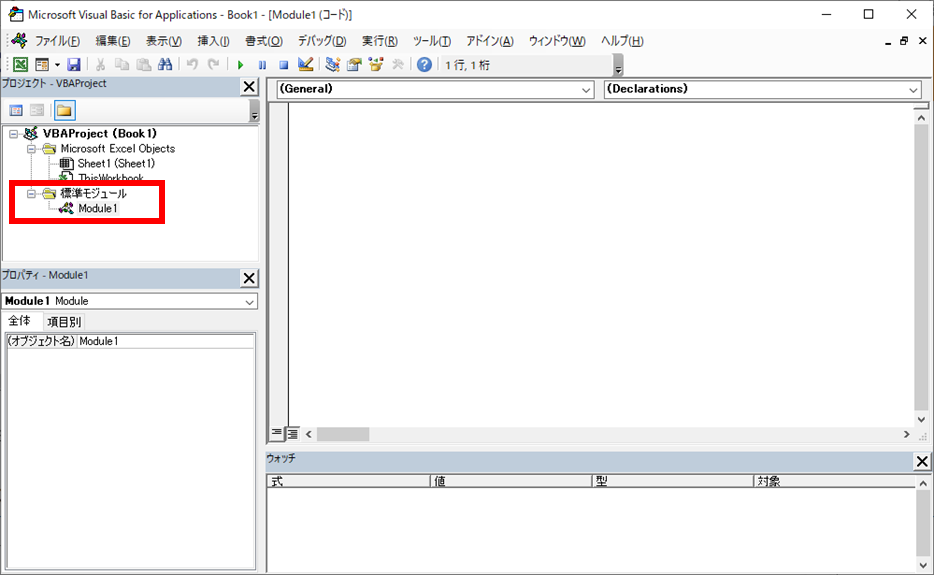Run the macro with the green play icon
The width and height of the screenshot is (934, 575).
[241, 65]
